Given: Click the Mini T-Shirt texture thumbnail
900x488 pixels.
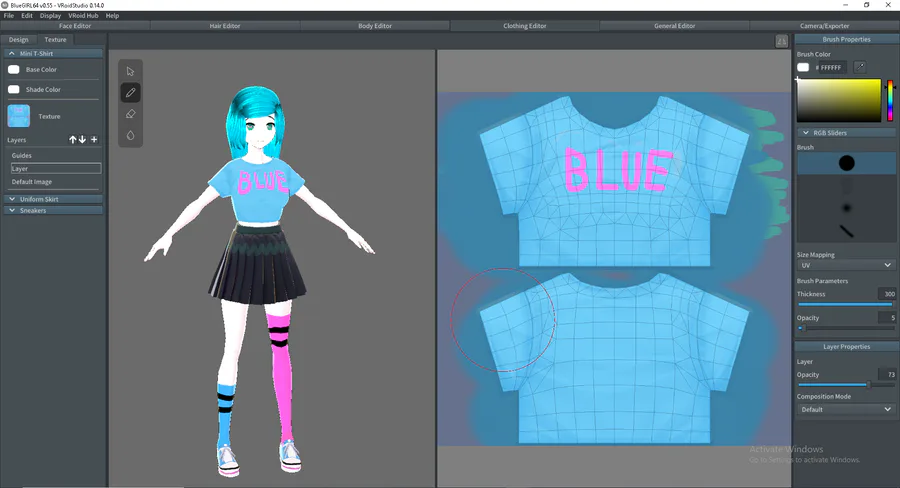Looking at the screenshot, I should click(x=18, y=116).
